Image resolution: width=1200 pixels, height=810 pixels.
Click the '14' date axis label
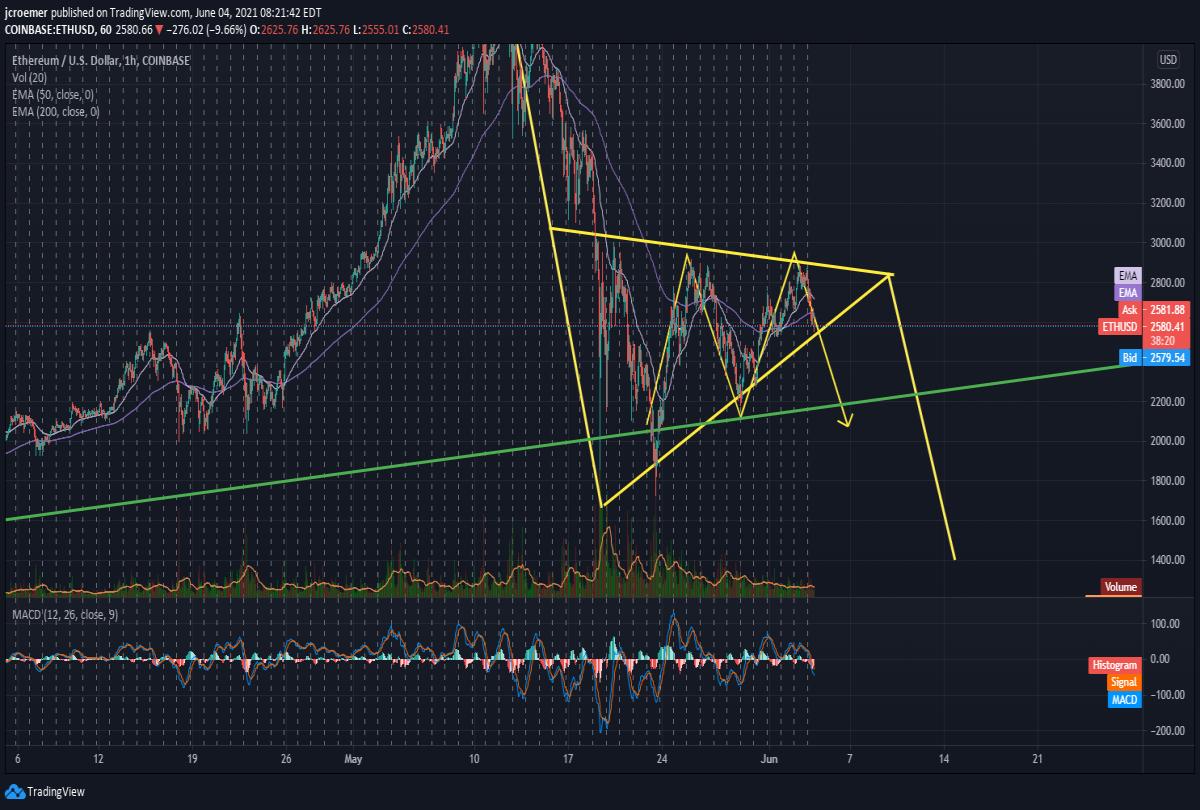click(x=944, y=759)
